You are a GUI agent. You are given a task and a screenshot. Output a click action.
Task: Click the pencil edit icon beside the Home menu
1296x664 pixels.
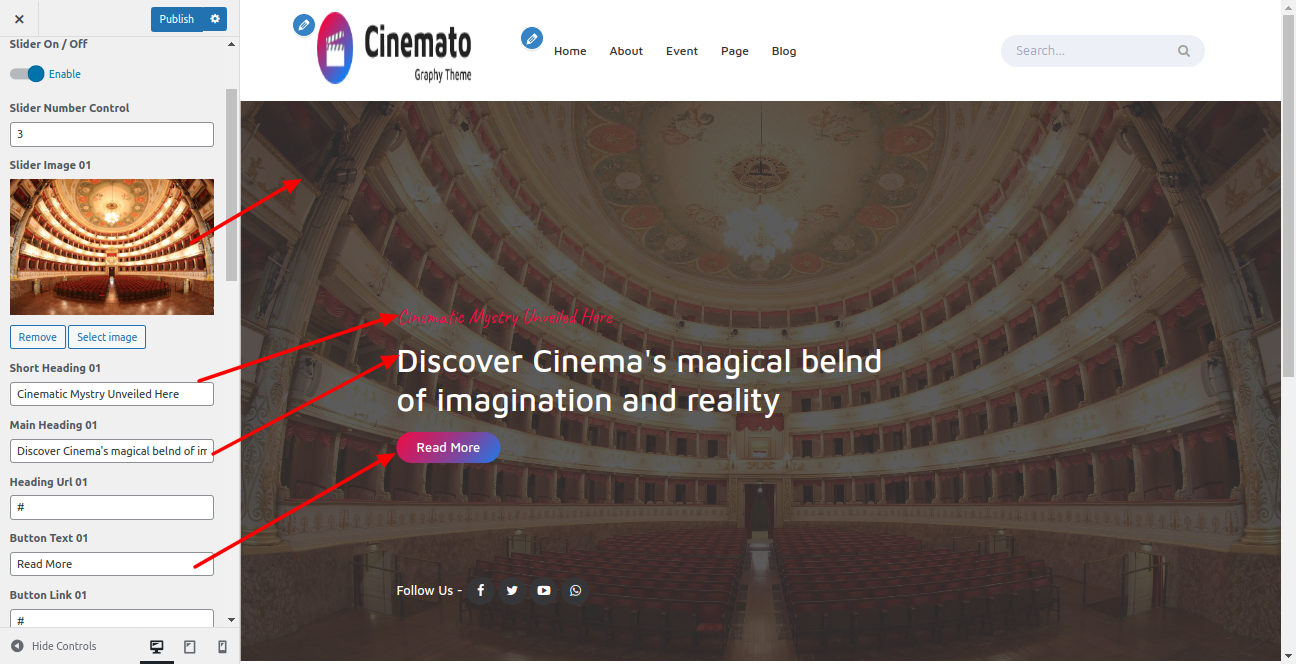(532, 38)
